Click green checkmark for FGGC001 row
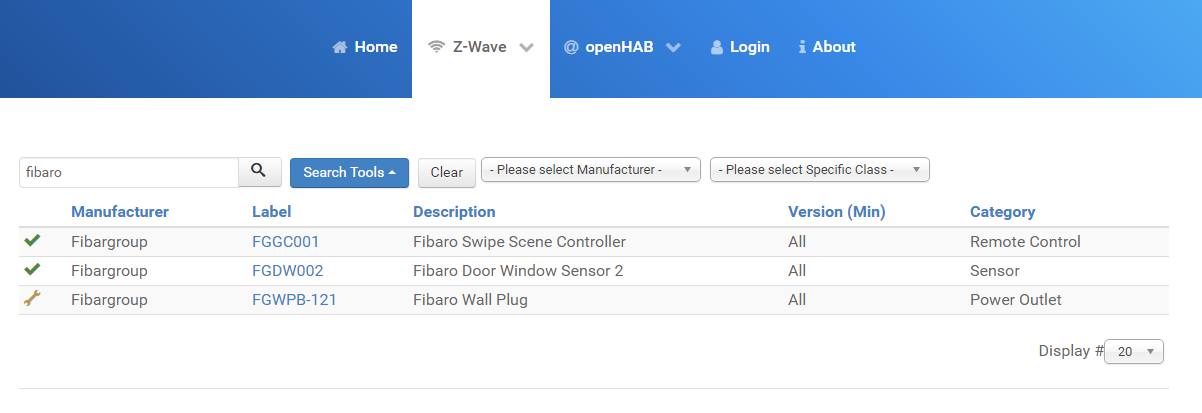1202x413 pixels. pyautogui.click(x=32, y=241)
